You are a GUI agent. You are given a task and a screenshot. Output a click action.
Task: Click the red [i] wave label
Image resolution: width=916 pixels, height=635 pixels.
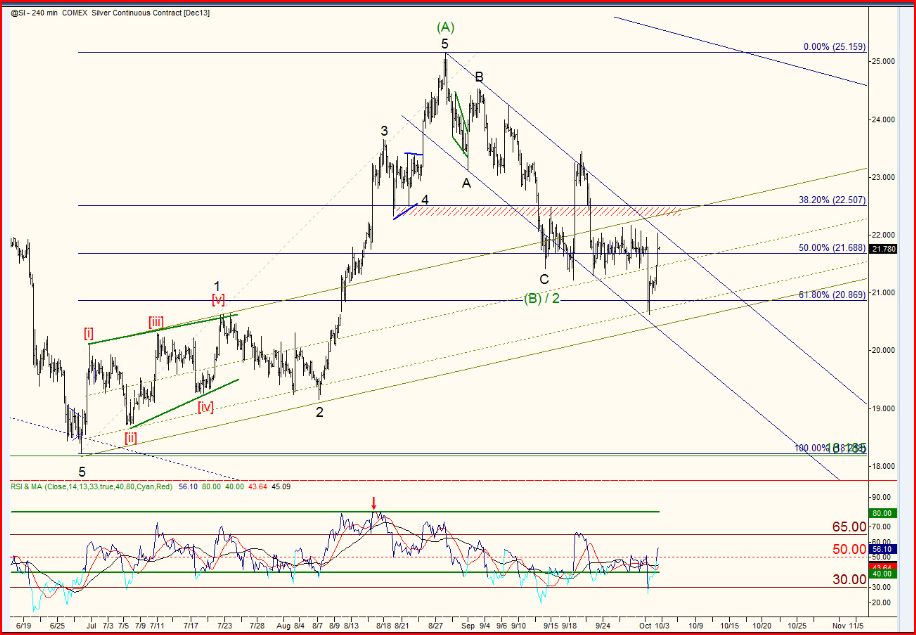tap(89, 334)
